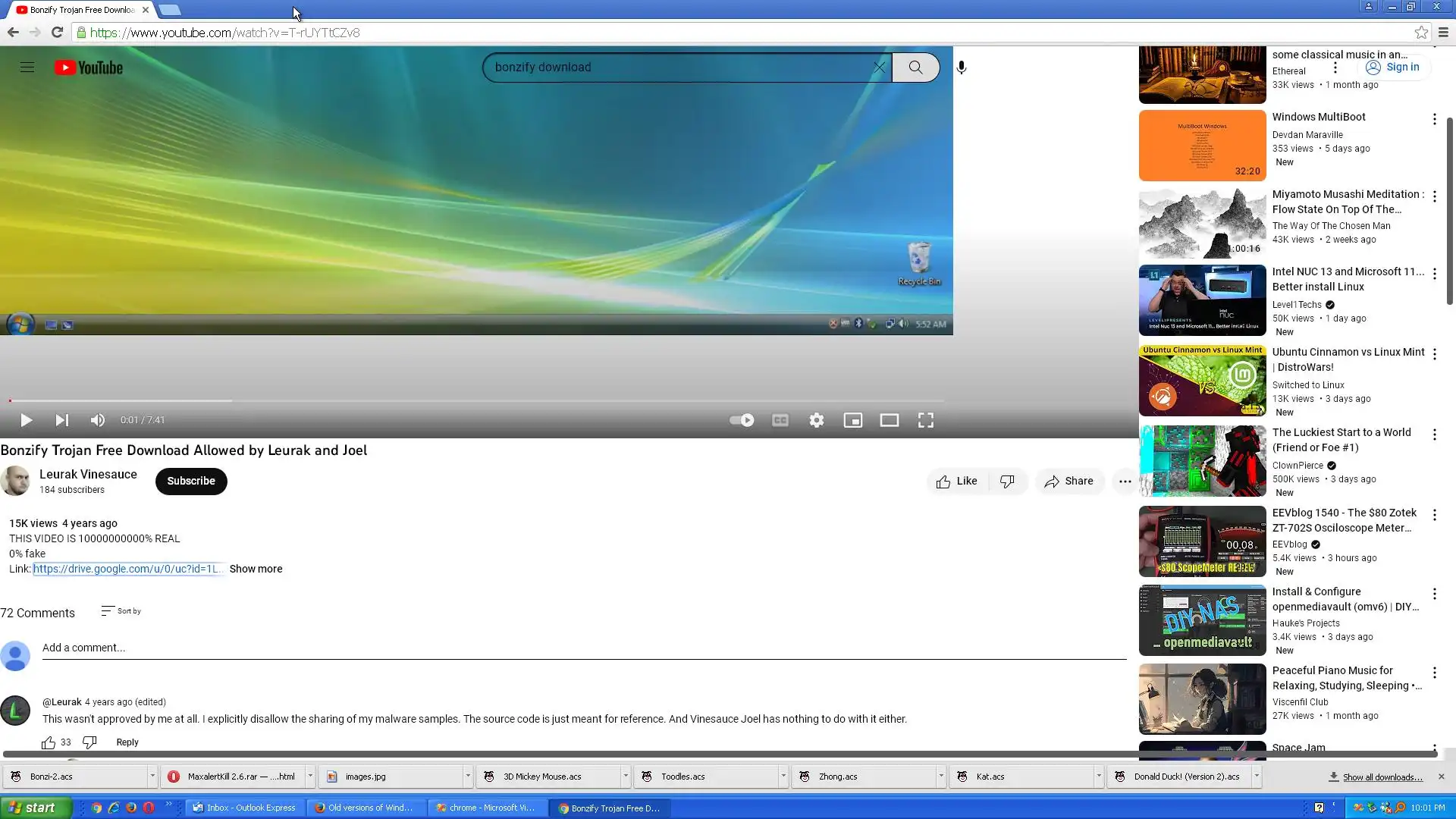1456x819 pixels.
Task: Expand description with Show more
Action: click(x=256, y=569)
